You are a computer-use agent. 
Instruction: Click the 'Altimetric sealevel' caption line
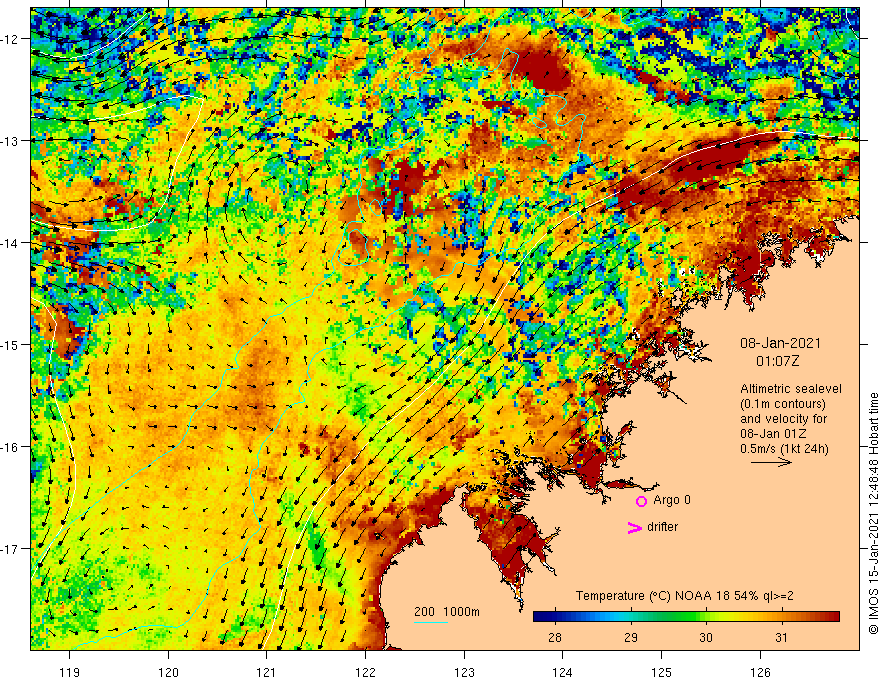pos(791,389)
